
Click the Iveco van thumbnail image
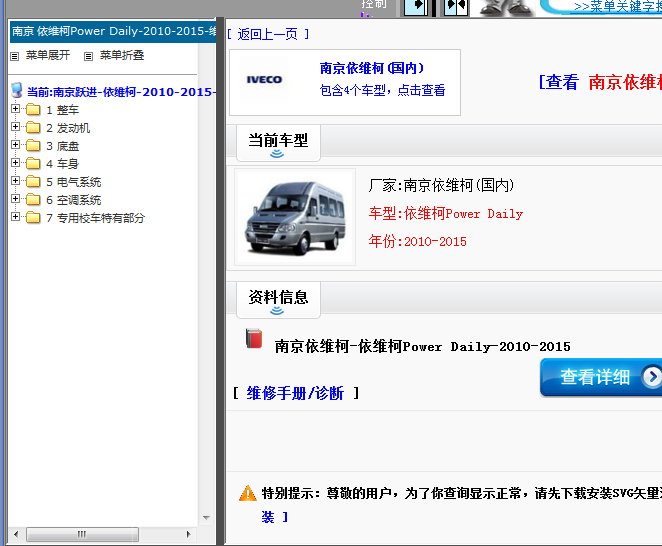pos(295,217)
